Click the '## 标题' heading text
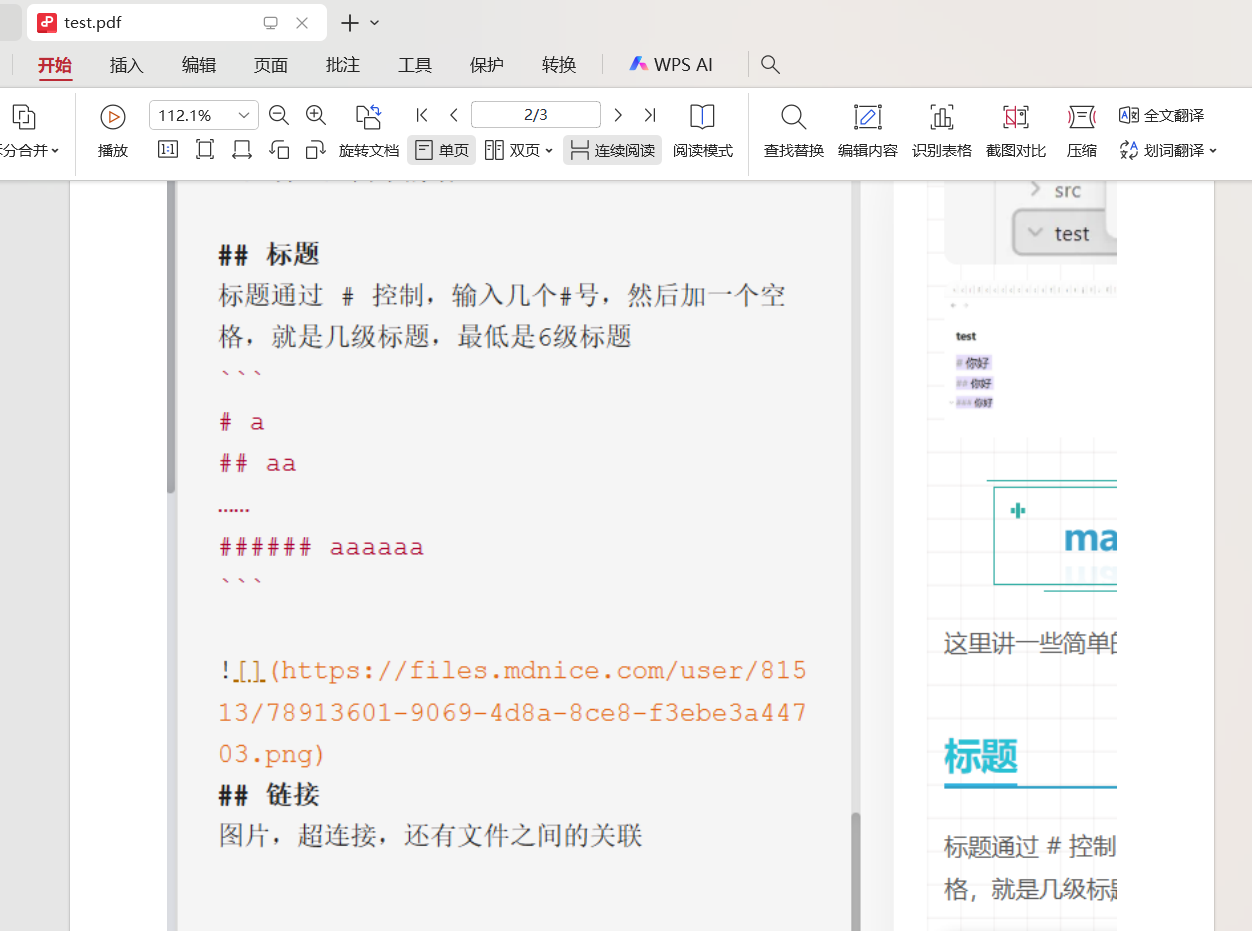 pyautogui.click(x=269, y=254)
